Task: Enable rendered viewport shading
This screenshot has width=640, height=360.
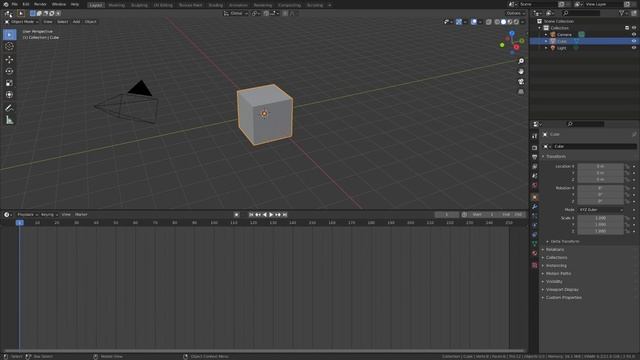Action: [x=516, y=22]
